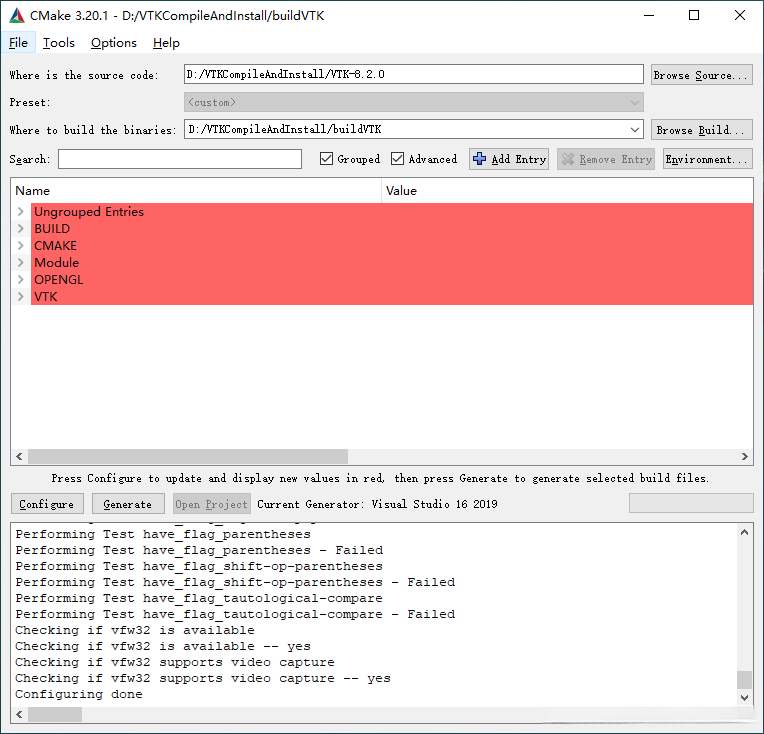Open the Tools menu
This screenshot has width=764, height=734.
click(58, 43)
